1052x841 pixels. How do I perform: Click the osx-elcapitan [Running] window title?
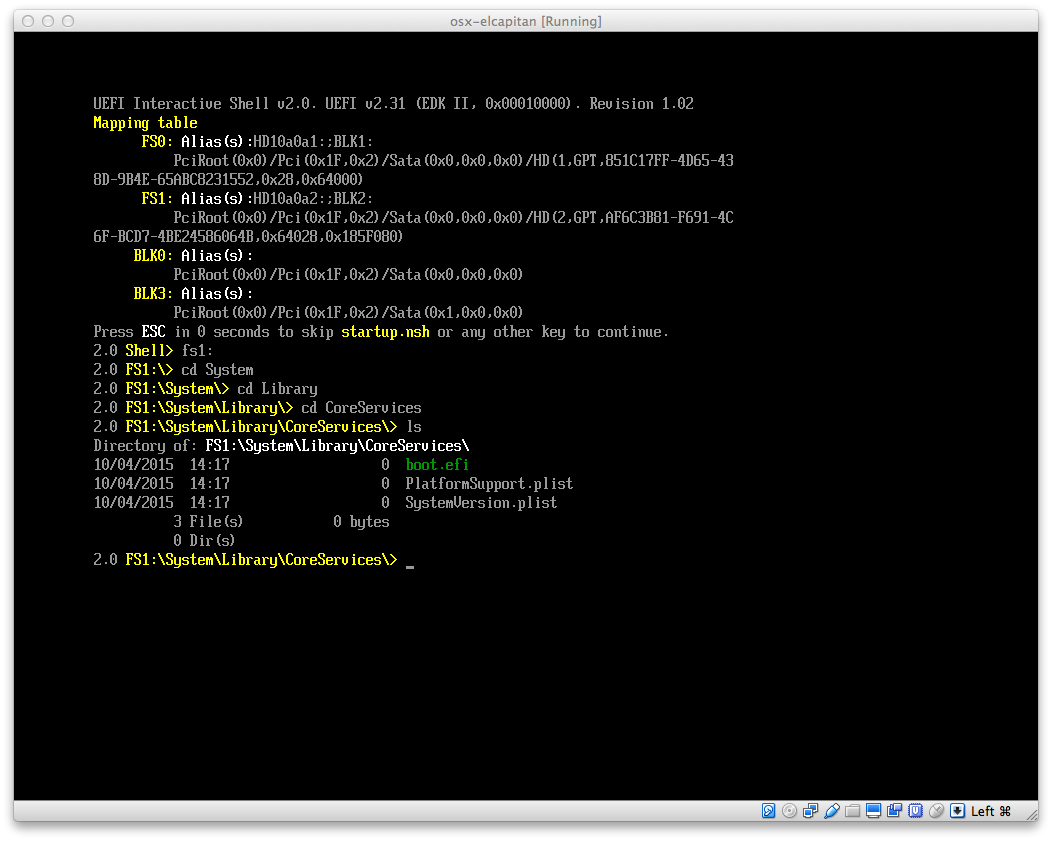click(x=525, y=21)
